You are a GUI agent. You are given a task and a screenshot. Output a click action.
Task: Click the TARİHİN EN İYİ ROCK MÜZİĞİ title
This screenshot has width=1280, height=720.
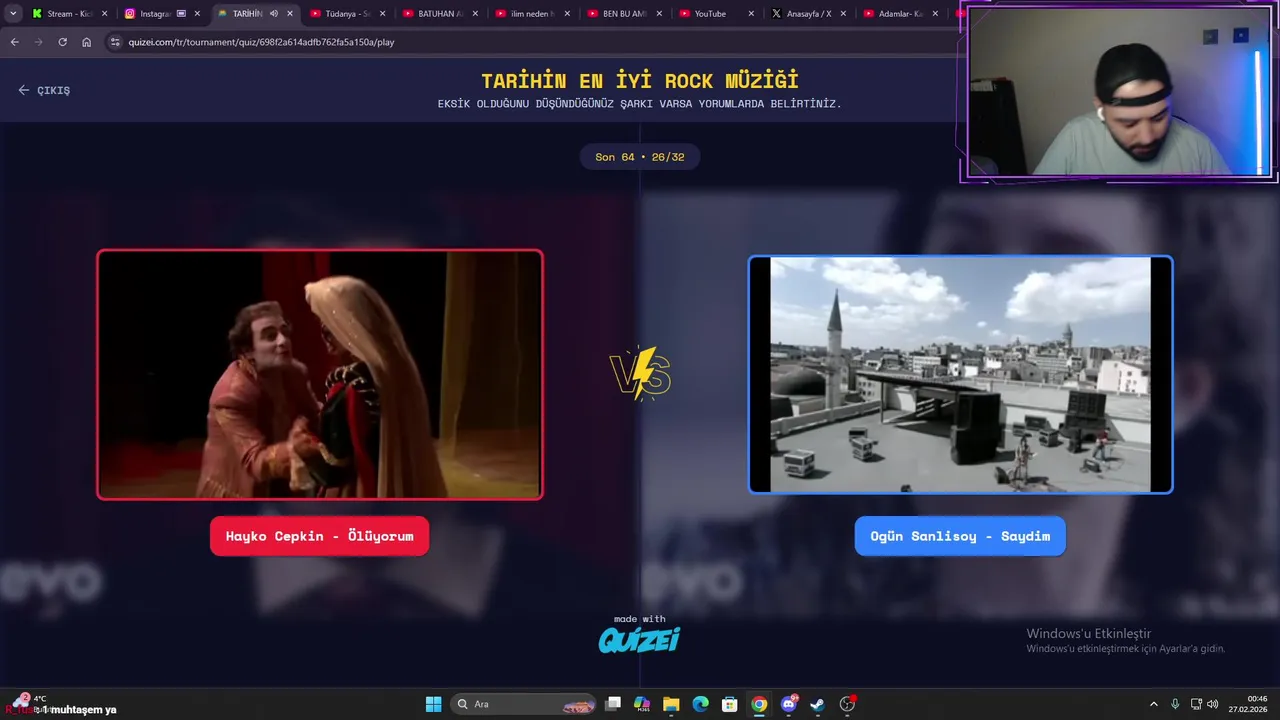pyautogui.click(x=640, y=81)
